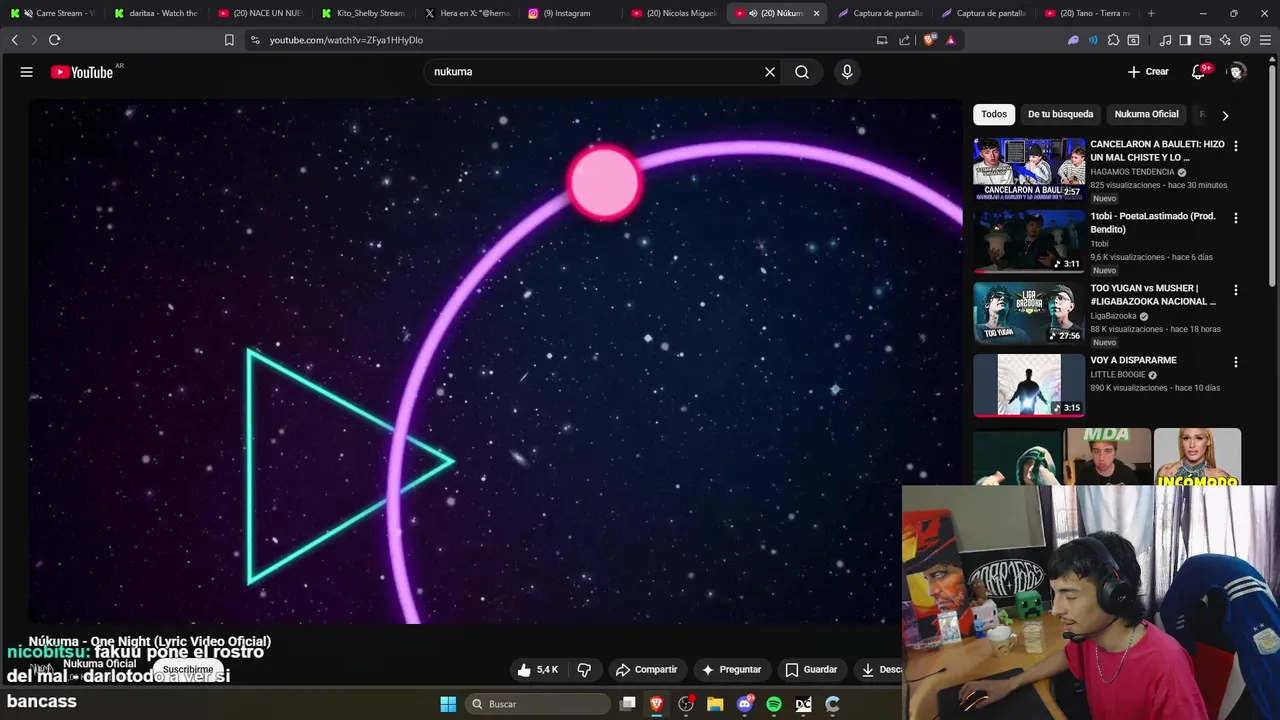The width and height of the screenshot is (1280, 720).
Task: Open TOO YUGAN vs MUSHER thumbnail
Action: (x=1029, y=313)
